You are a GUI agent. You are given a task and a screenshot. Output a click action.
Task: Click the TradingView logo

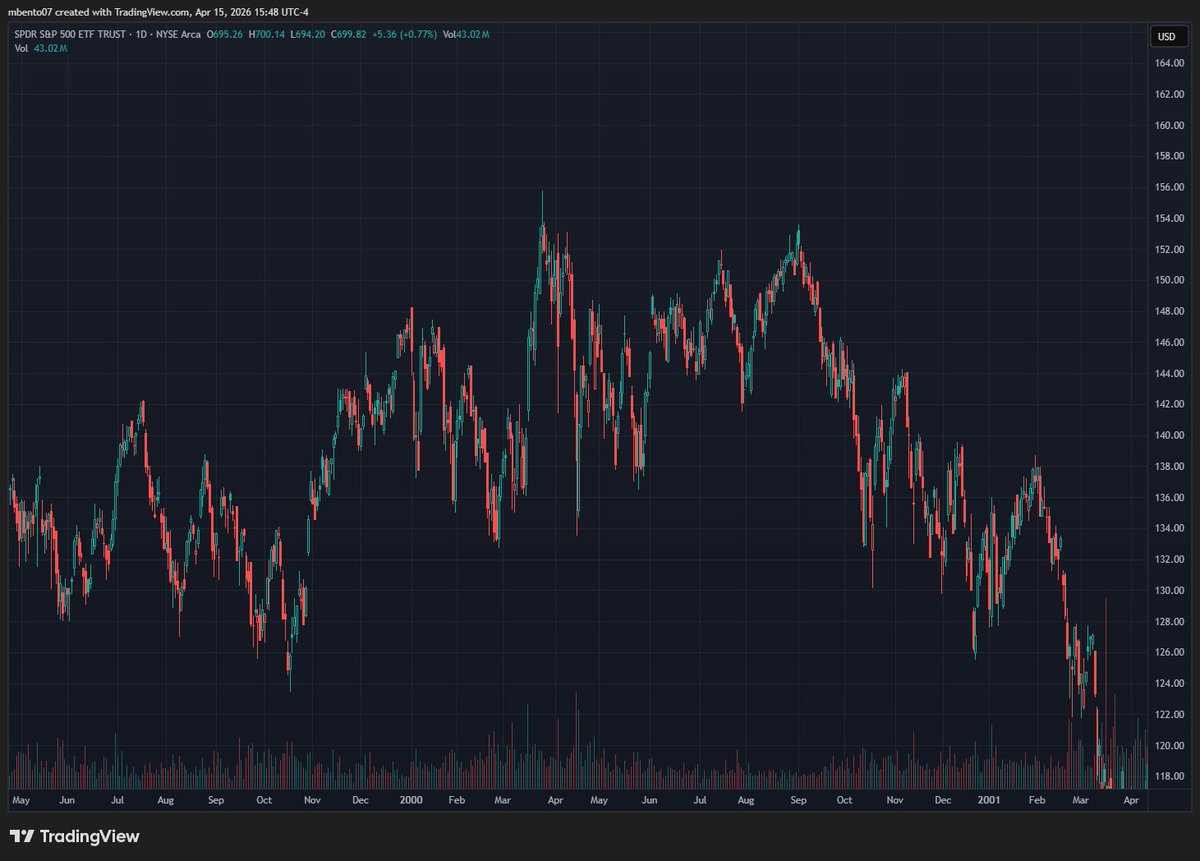coord(75,836)
